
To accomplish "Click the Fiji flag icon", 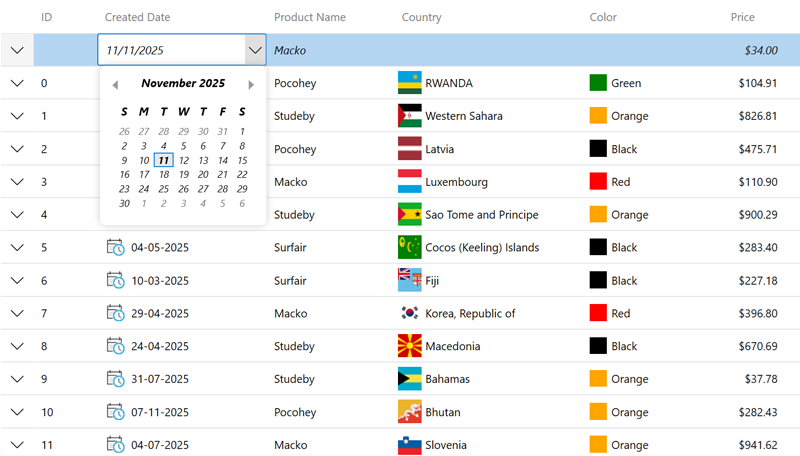I will 410,280.
